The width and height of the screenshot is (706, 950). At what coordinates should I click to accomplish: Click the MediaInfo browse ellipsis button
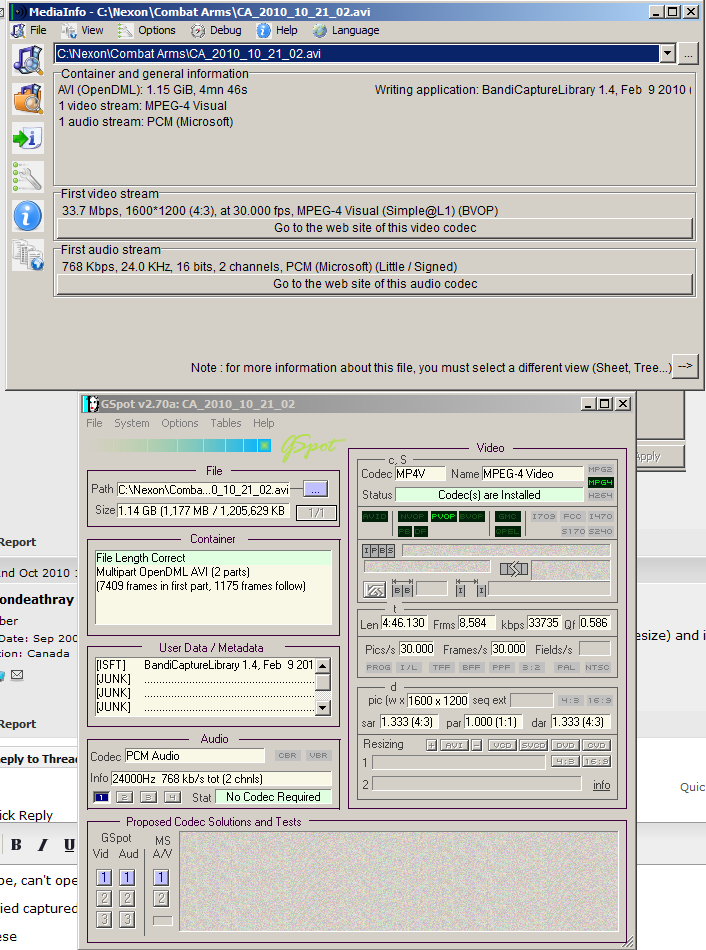(688, 54)
